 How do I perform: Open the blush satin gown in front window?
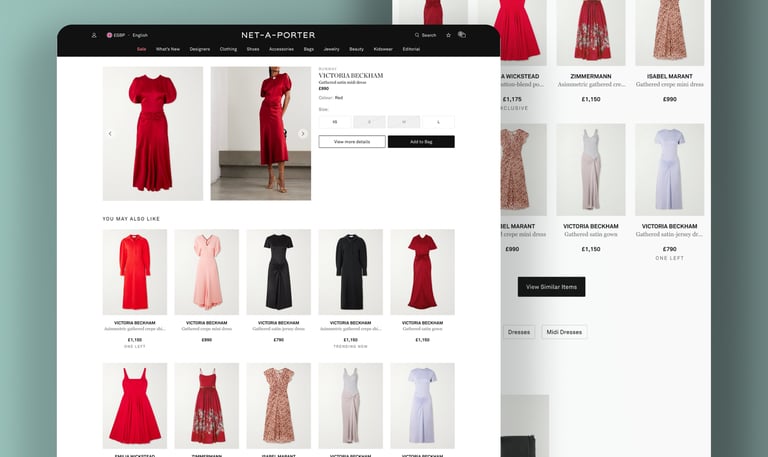(x=351, y=406)
